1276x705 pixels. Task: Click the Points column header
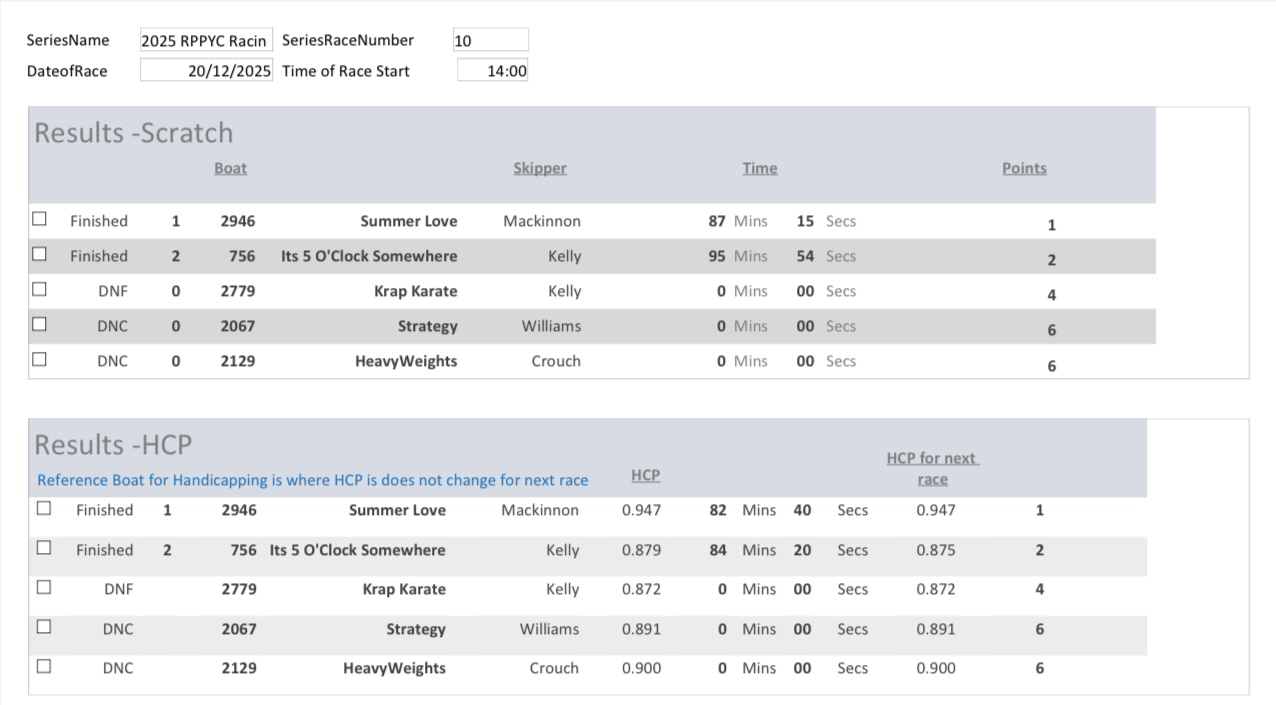coord(1024,168)
